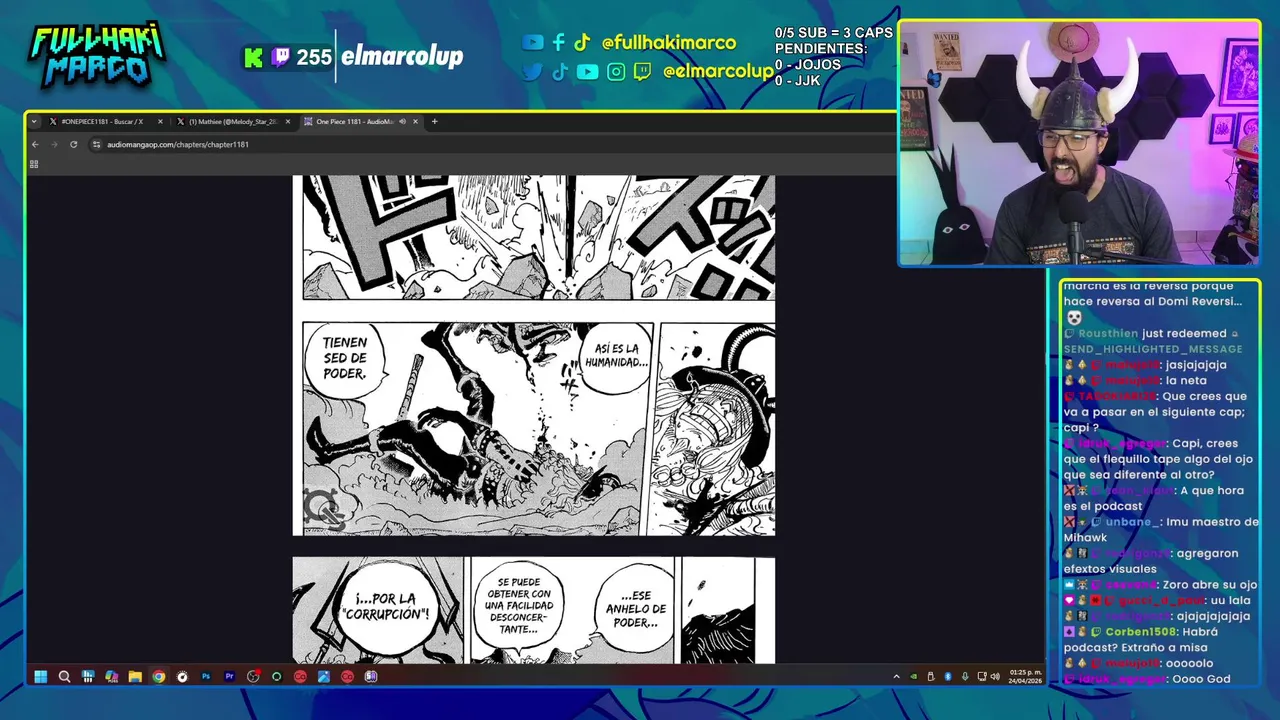
Task: Click SEND_HIGHLIGHTED_MESSAGE redemption in chat
Action: click(1152, 349)
